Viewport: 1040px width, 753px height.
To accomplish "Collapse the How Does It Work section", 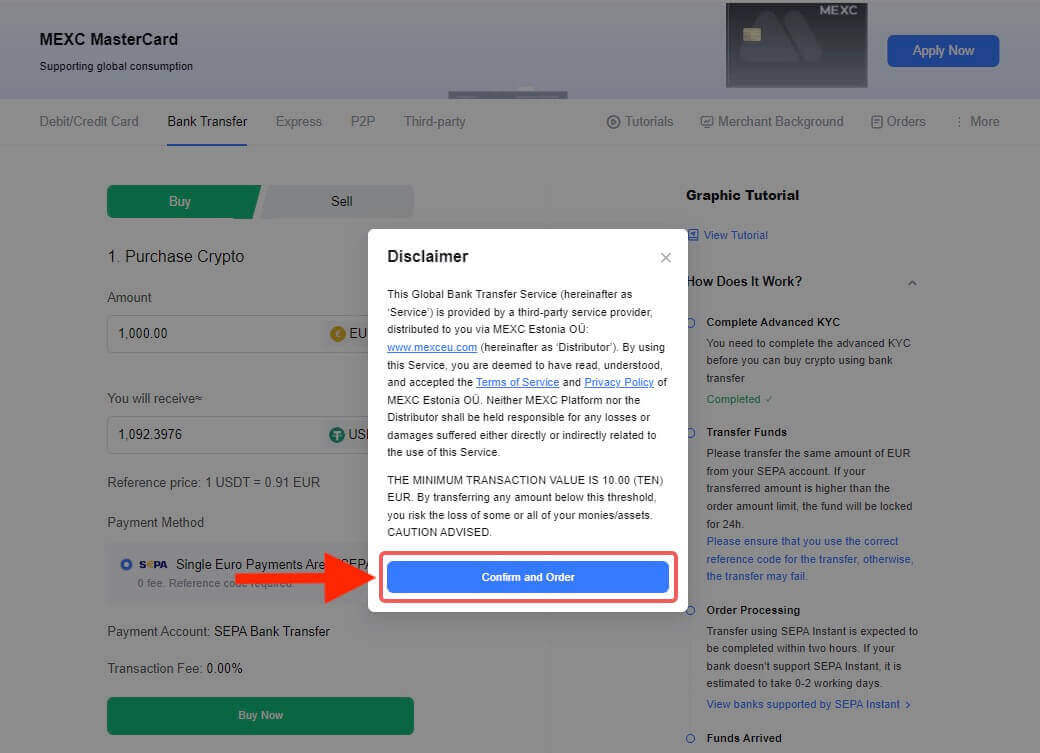I will click(912, 283).
